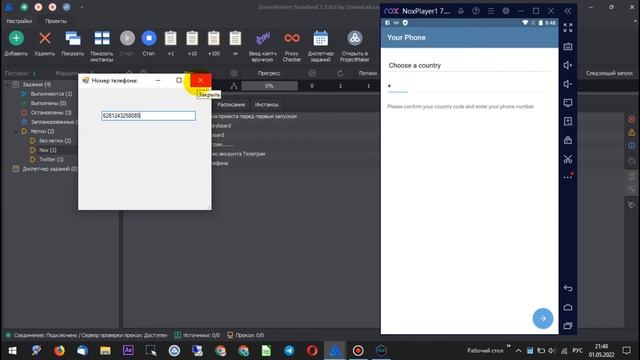Image resolution: width=640 pixels, height=360 pixels.
Task: Switch to the Расписание tab
Action: 231,104
